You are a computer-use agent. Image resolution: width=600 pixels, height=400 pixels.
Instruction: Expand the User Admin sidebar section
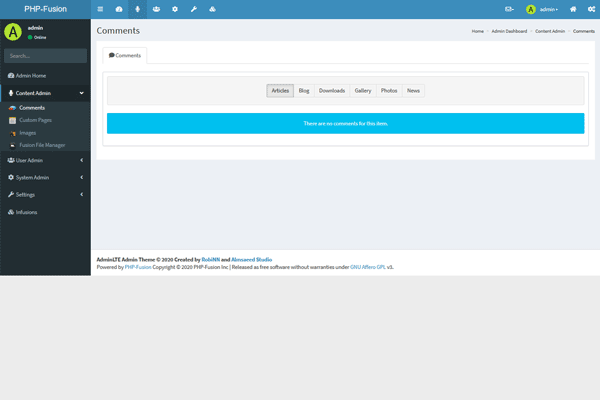[45, 160]
